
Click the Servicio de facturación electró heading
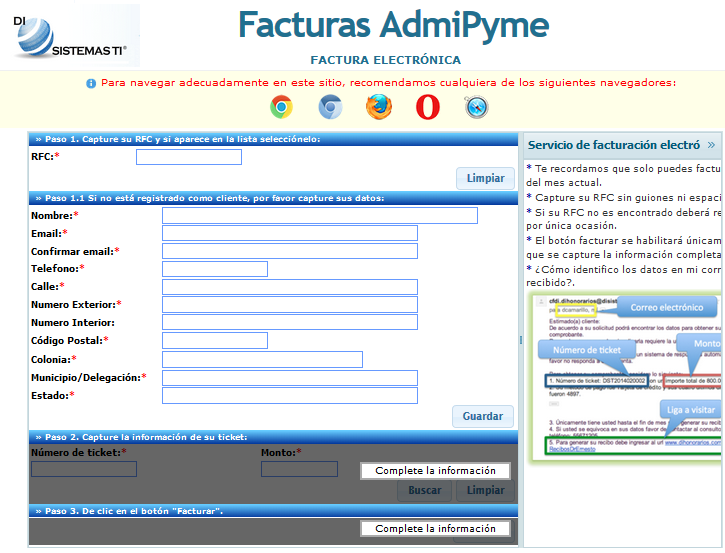614,145
